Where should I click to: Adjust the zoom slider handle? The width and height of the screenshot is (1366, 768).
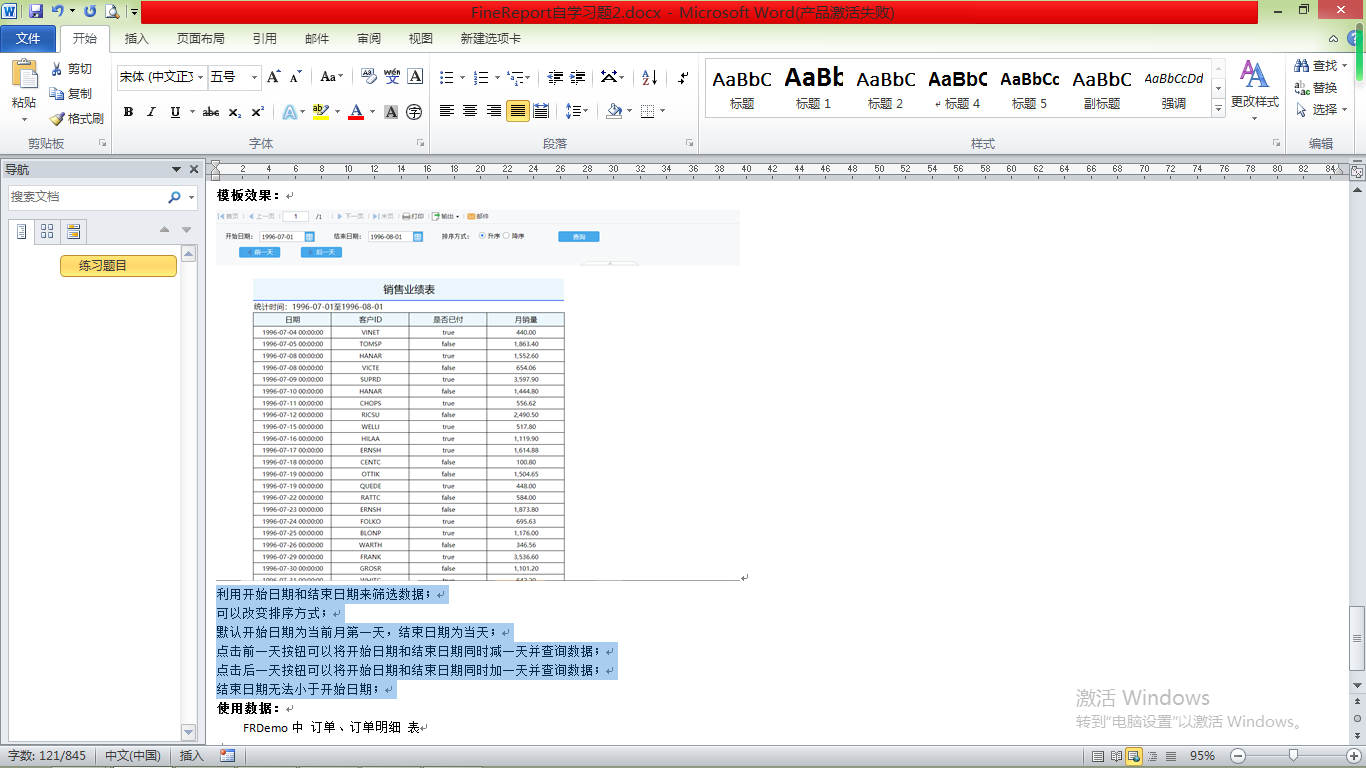(1294, 756)
